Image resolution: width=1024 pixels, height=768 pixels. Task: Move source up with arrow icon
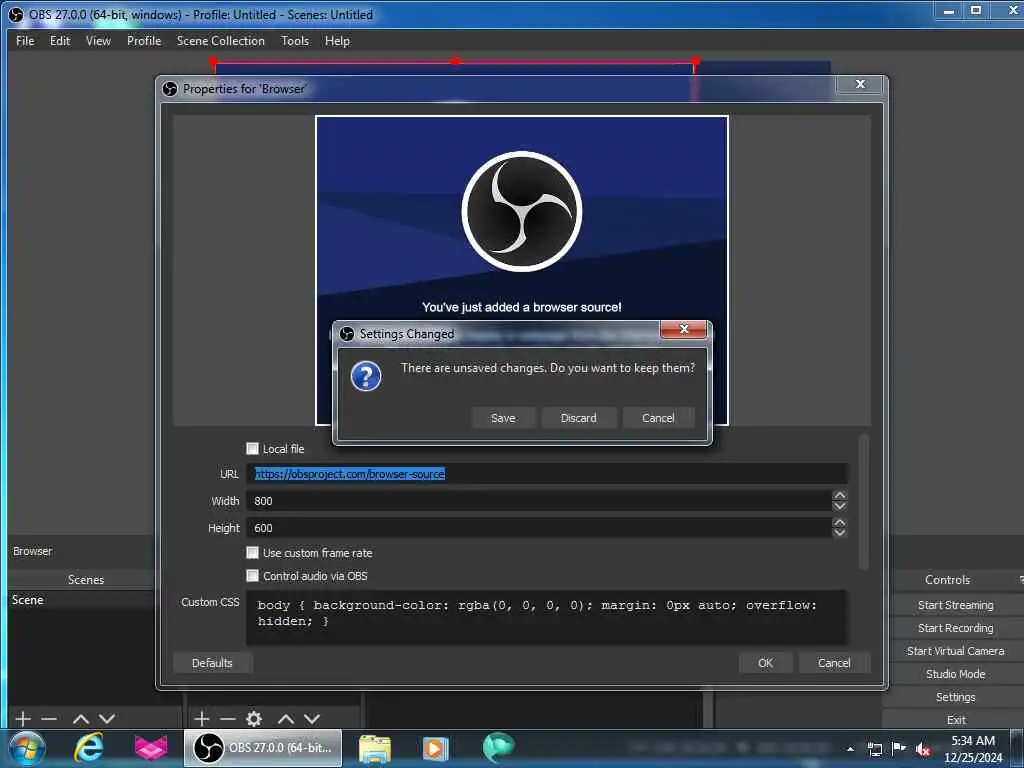pos(285,719)
